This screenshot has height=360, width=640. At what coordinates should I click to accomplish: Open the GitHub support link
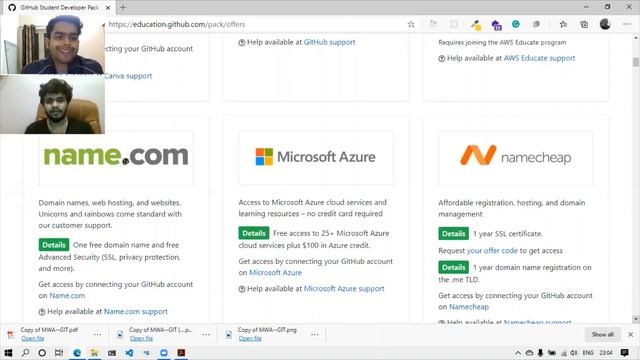pos(329,42)
